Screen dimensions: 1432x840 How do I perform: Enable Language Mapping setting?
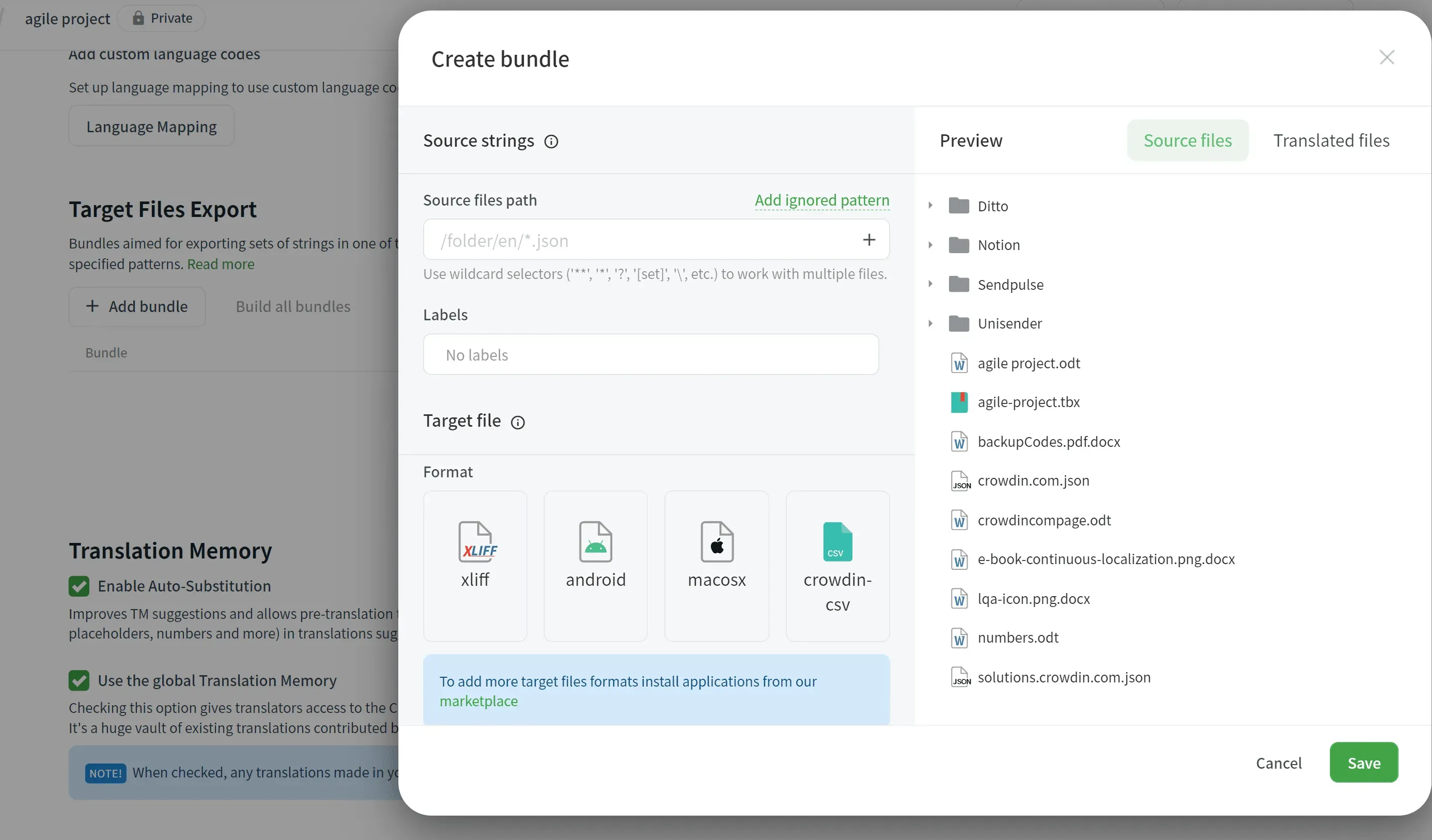(151, 127)
